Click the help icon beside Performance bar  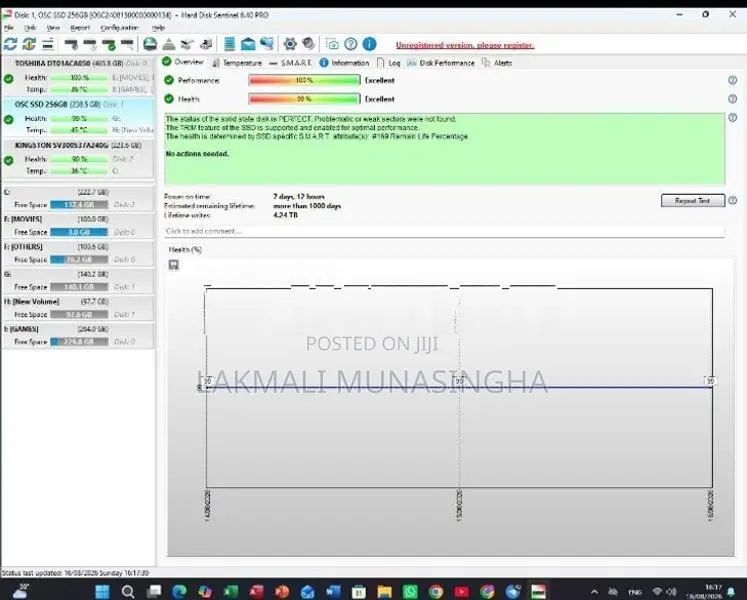pyautogui.click(x=733, y=80)
